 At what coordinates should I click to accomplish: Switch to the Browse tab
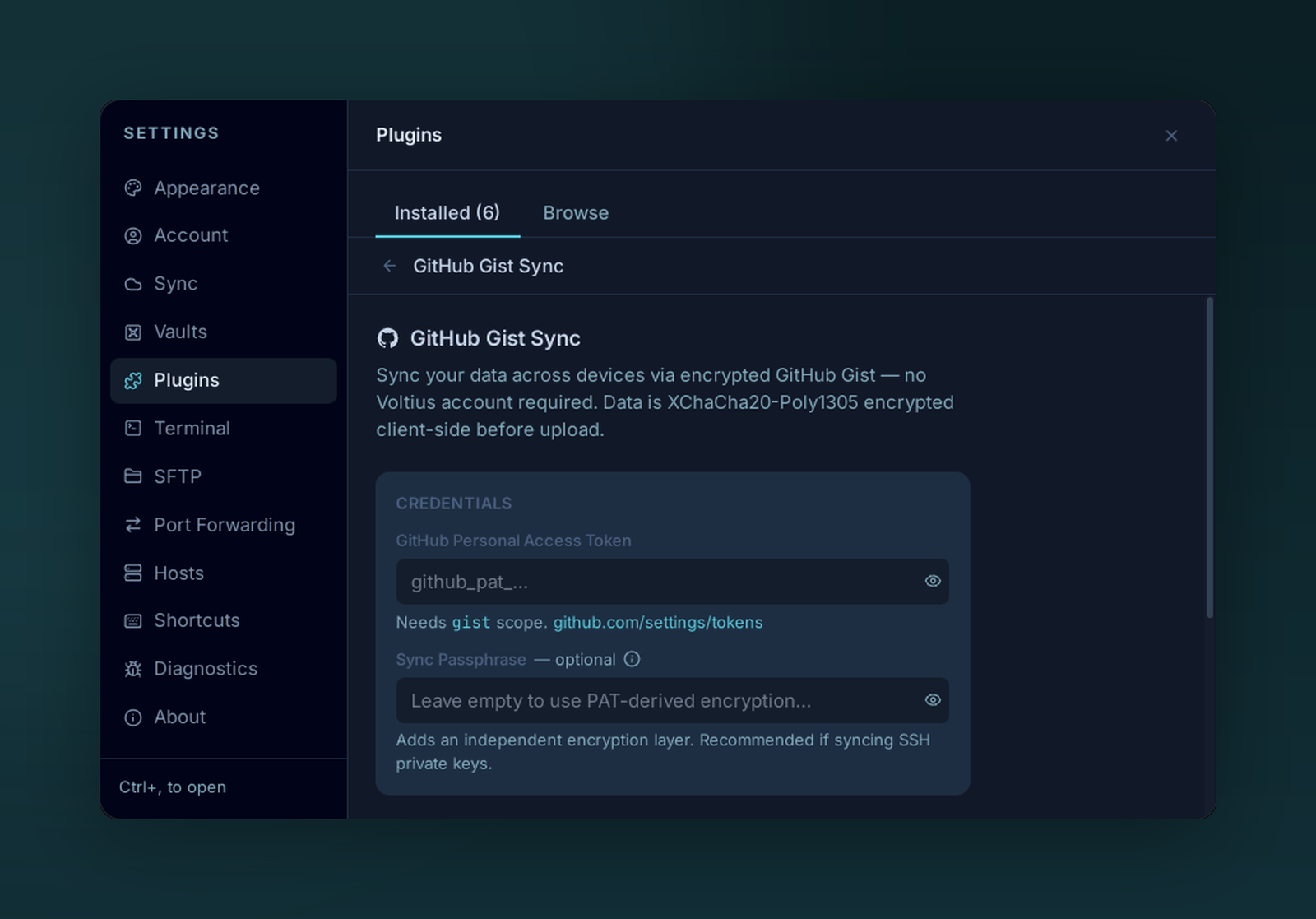click(576, 212)
